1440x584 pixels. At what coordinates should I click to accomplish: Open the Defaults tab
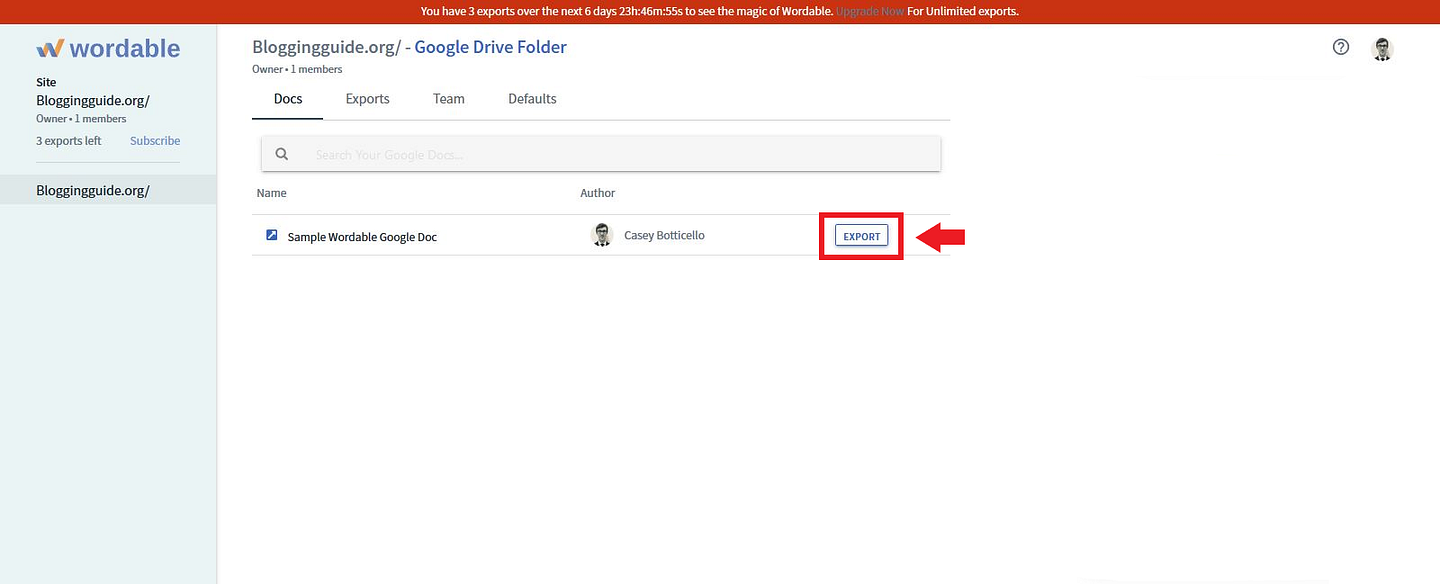532,99
